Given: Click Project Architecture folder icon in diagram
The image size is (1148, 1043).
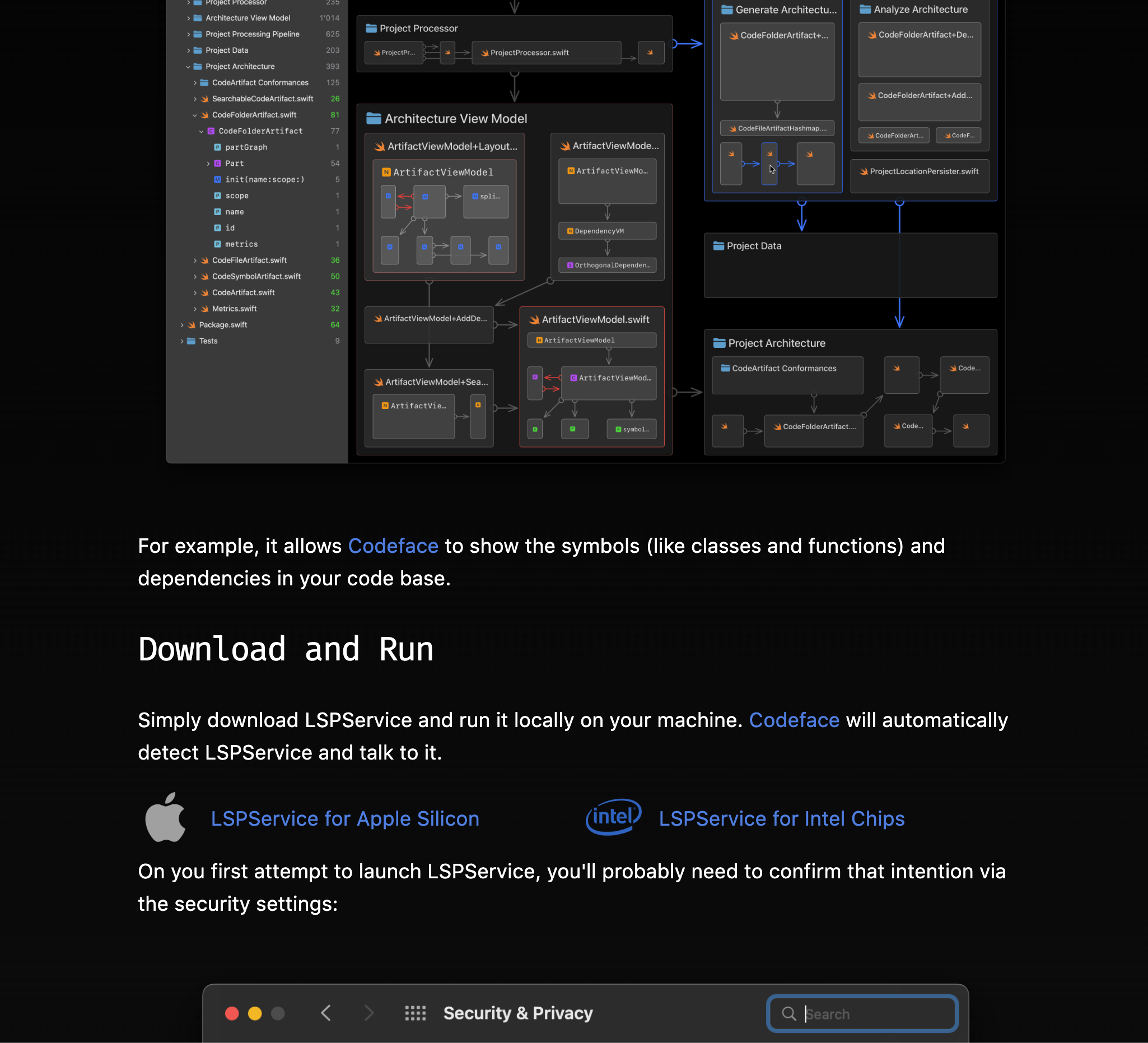Looking at the screenshot, I should (719, 343).
